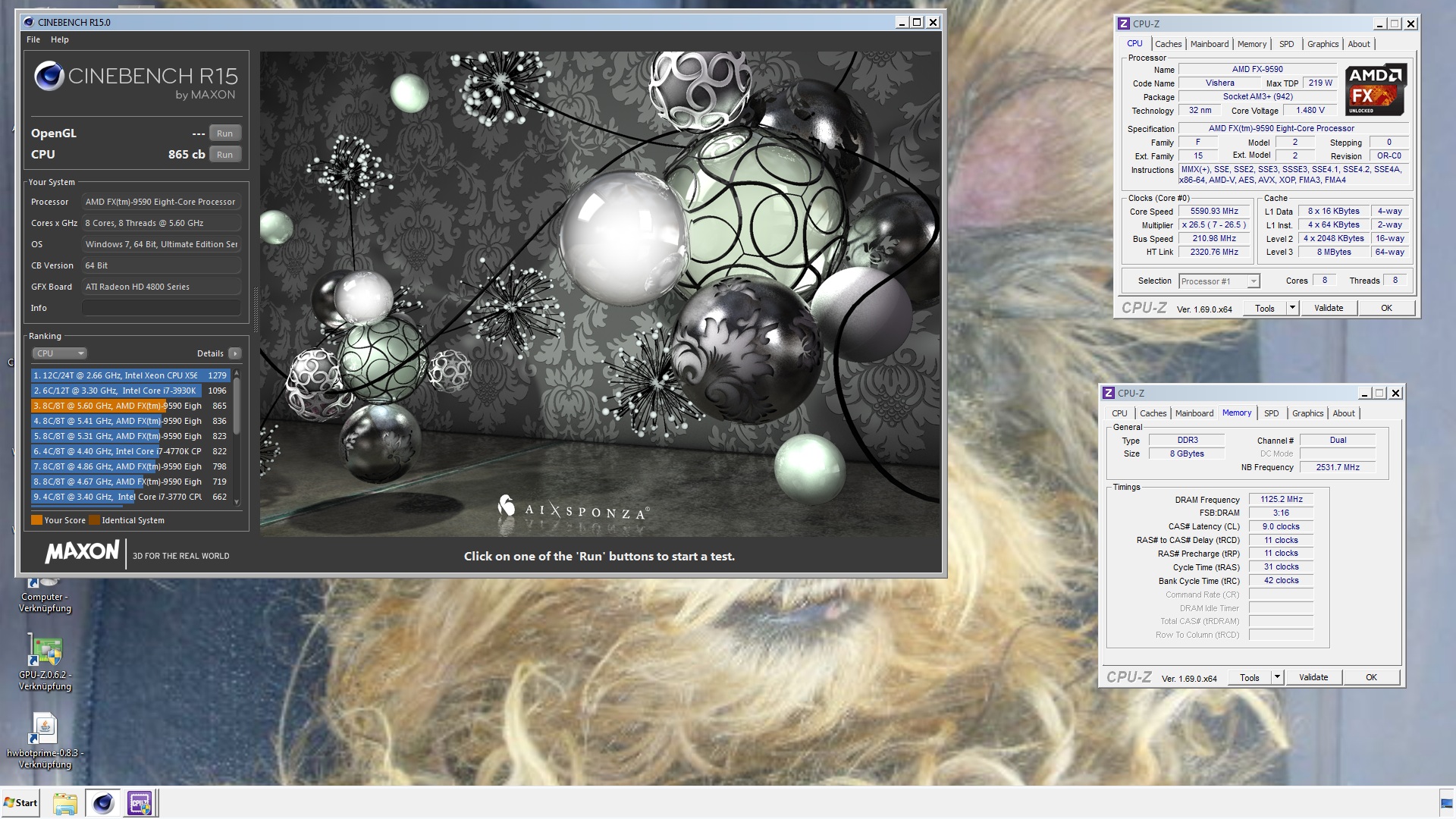The height and width of the screenshot is (819, 1456).
Task: Switch to About tab in lower CPU-Z
Action: (x=1344, y=413)
